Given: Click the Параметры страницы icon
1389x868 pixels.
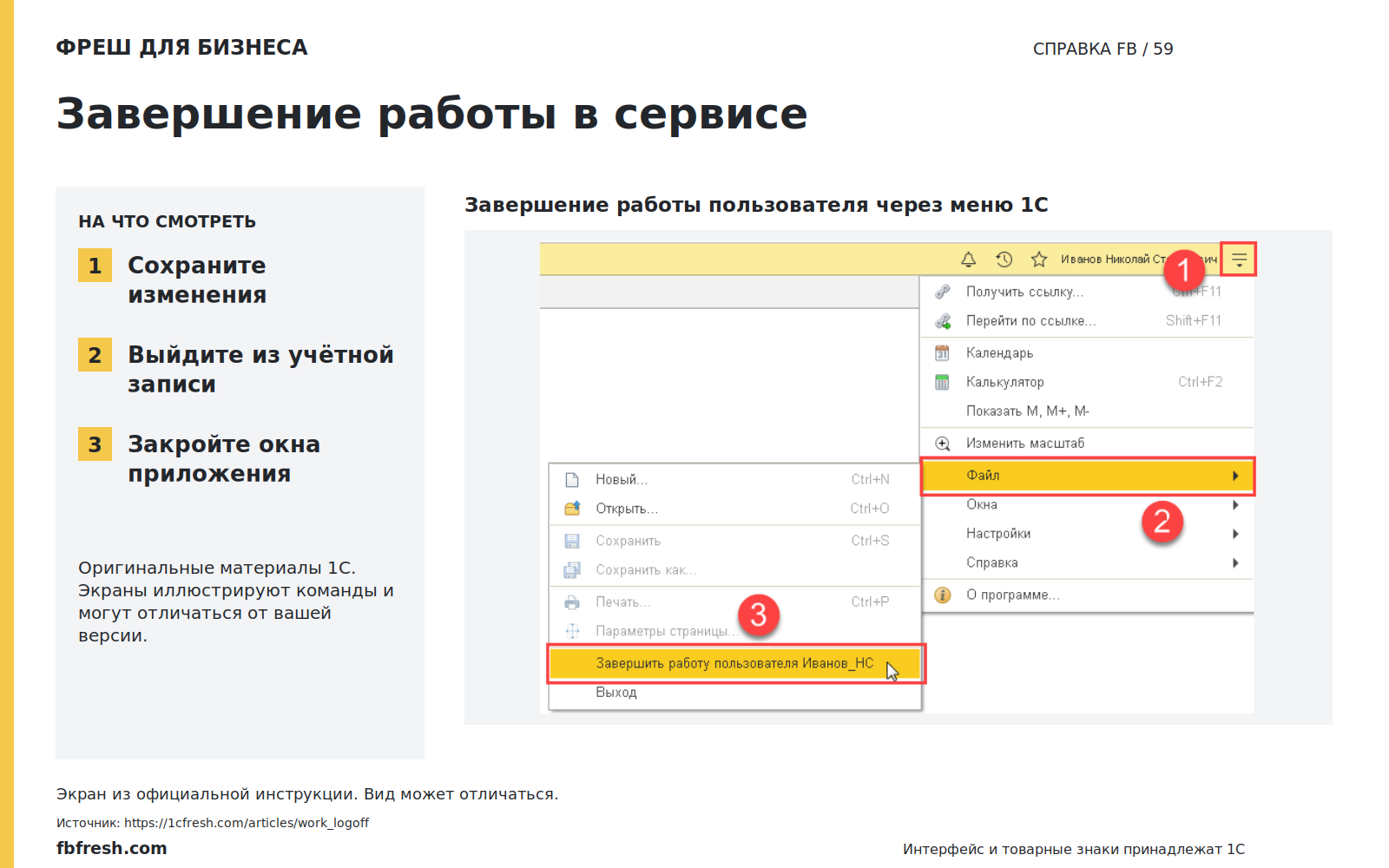Looking at the screenshot, I should (572, 631).
